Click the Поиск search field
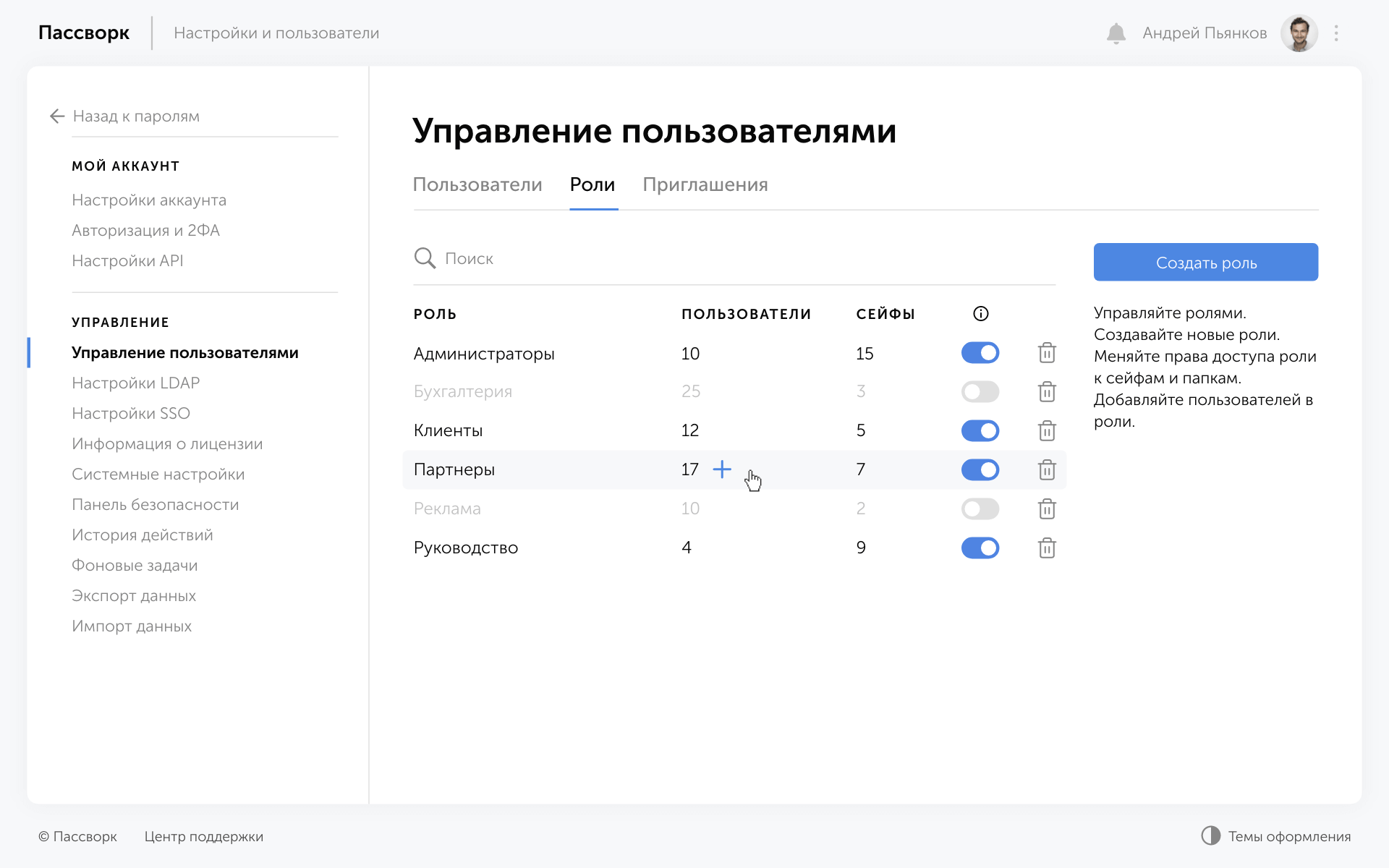Image resolution: width=1389 pixels, height=868 pixels. pos(734,258)
